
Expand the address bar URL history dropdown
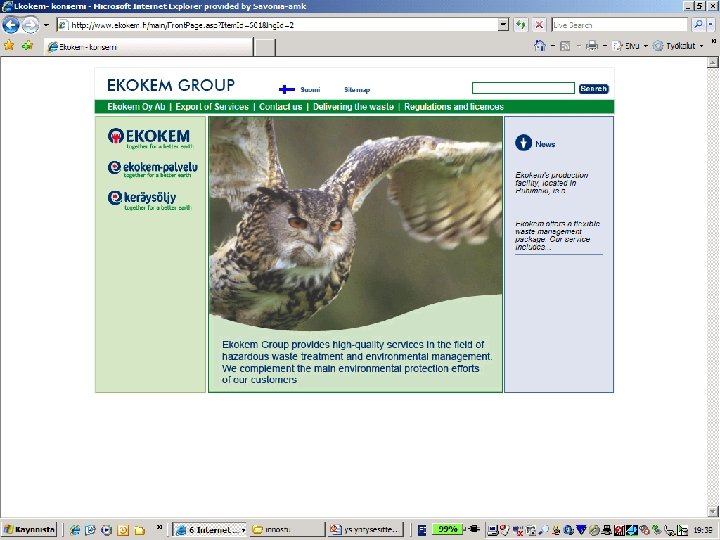tap(504, 25)
